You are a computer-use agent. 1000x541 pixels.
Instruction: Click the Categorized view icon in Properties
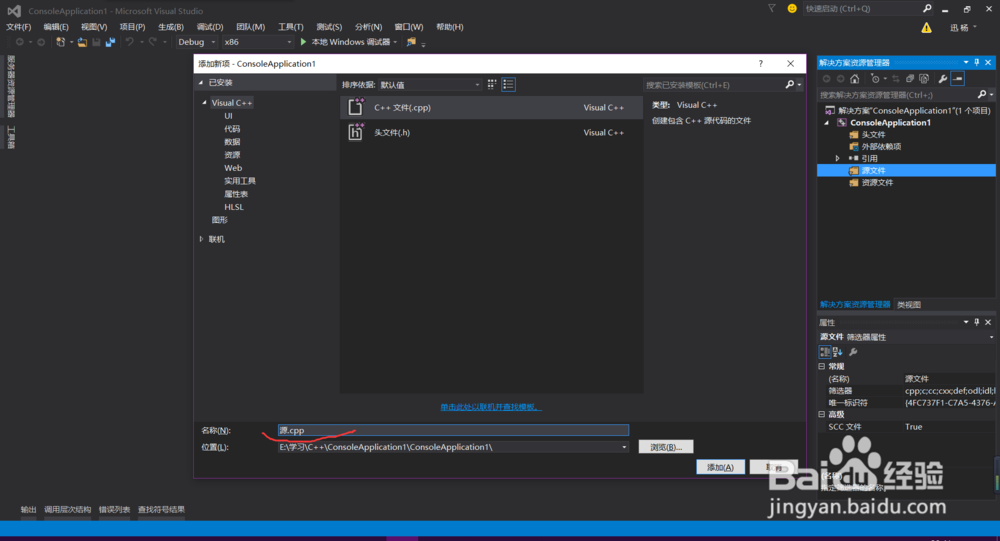[x=825, y=352]
